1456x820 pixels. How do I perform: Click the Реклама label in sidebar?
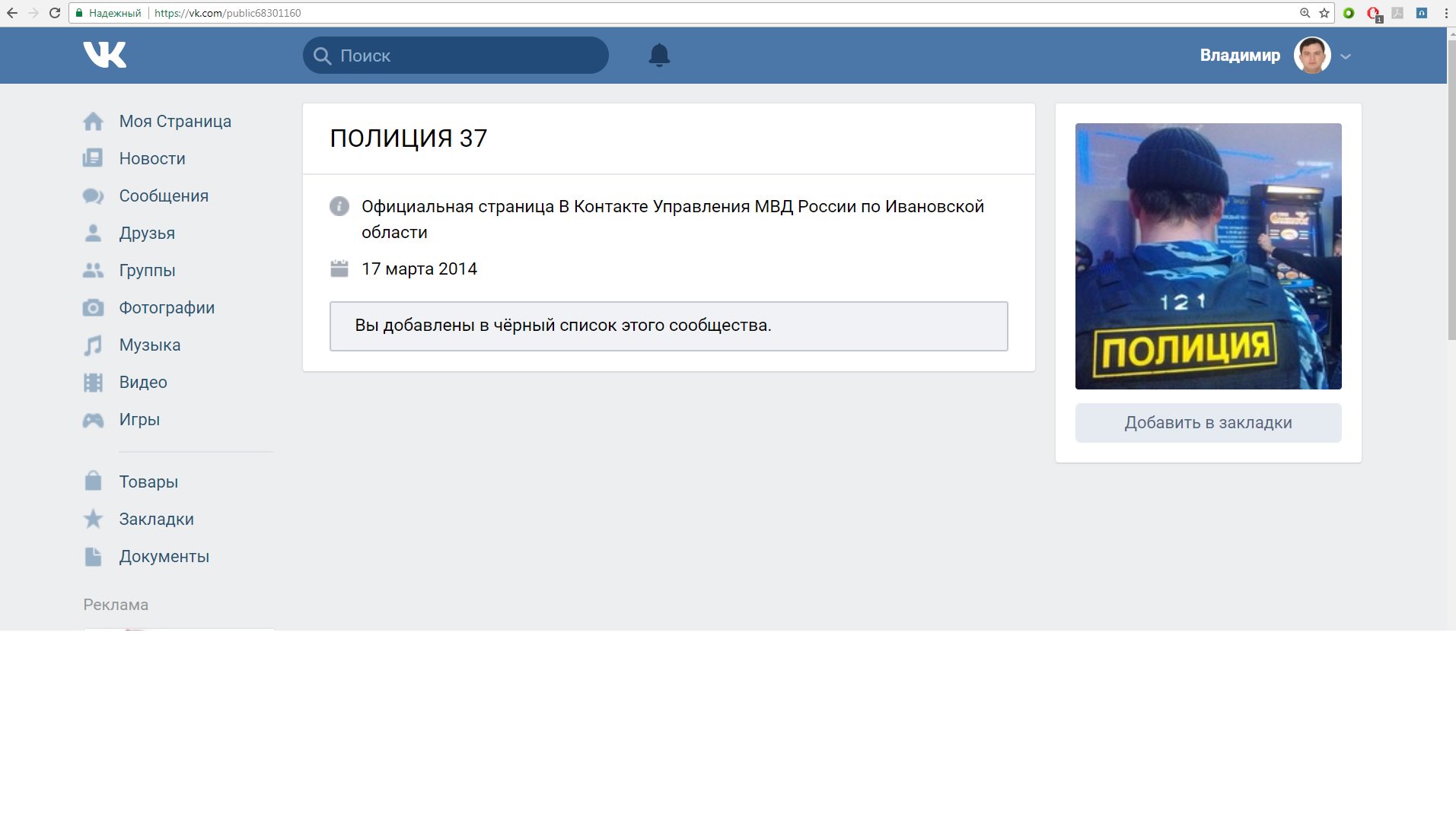tap(116, 605)
